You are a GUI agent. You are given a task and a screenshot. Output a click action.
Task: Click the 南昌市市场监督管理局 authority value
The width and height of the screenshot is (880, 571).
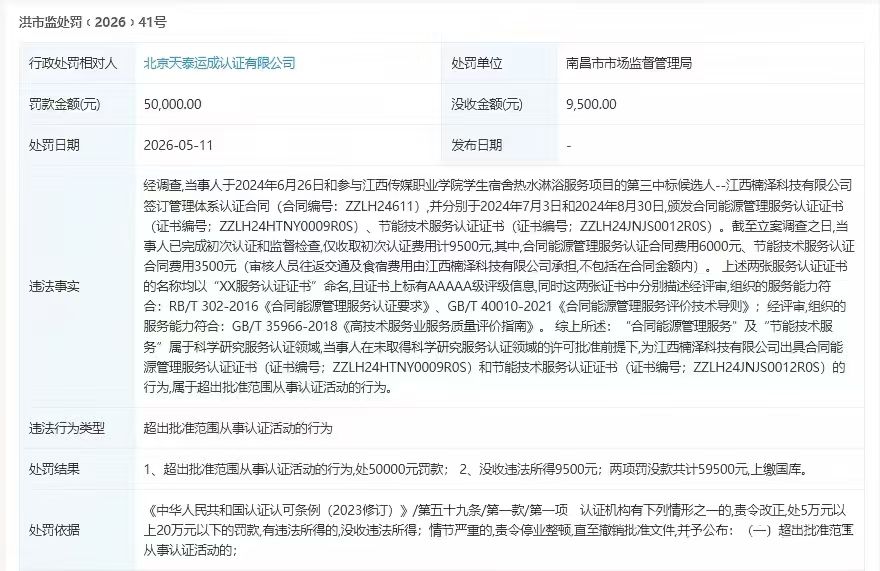point(629,63)
